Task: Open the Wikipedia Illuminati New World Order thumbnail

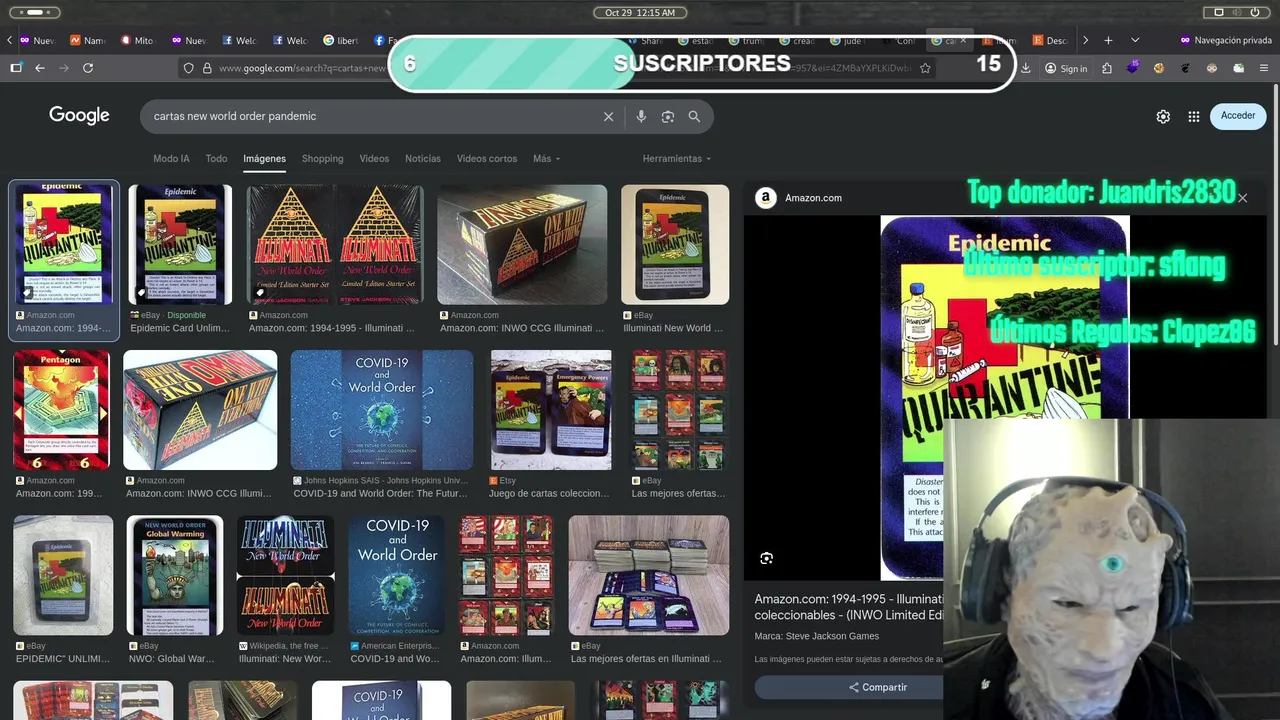Action: tap(286, 575)
